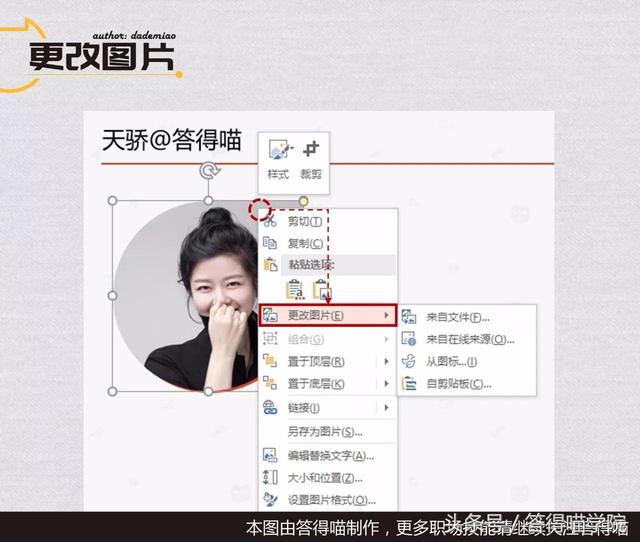Click the paste clipboard icon beside 粘贴选项
The image size is (640, 542).
[270, 265]
